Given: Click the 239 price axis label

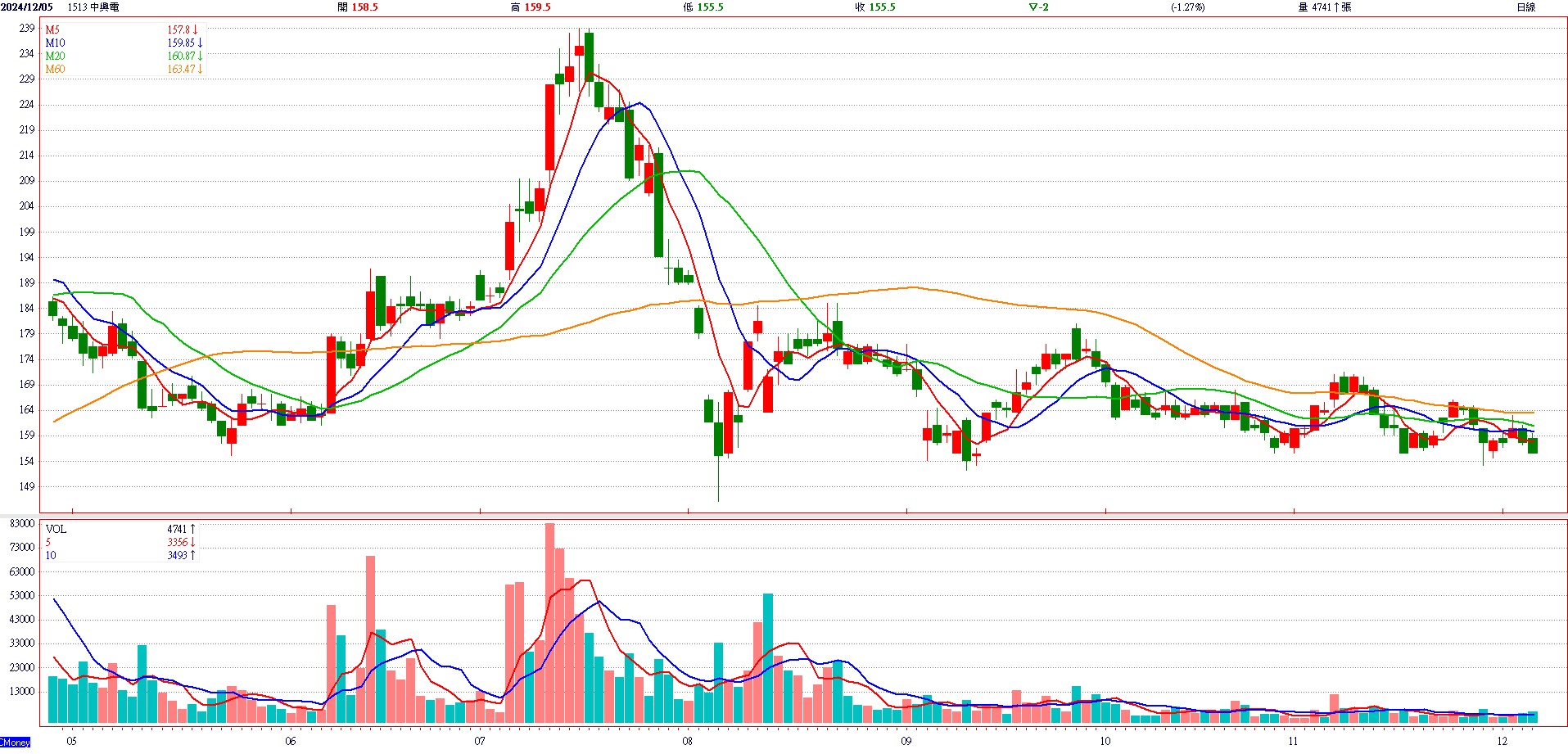Looking at the screenshot, I should coord(27,28).
